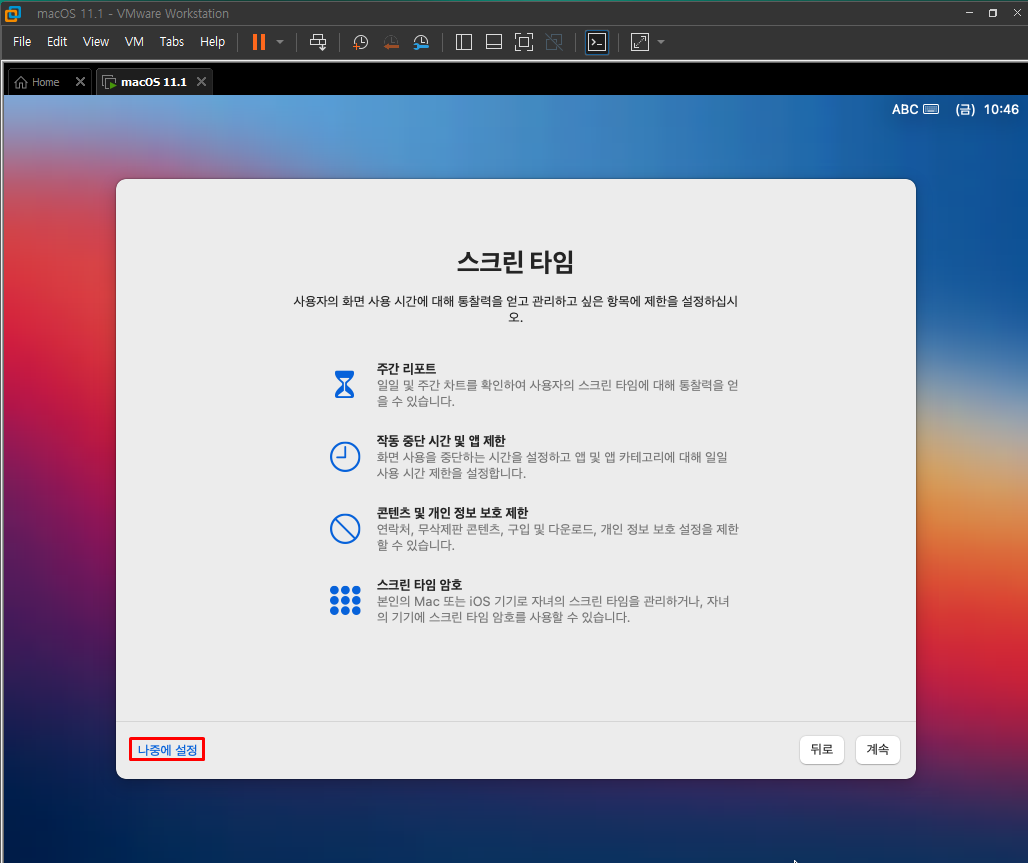The width and height of the screenshot is (1028, 863).
Task: Toggle the library sidebar panel icon
Action: click(464, 42)
